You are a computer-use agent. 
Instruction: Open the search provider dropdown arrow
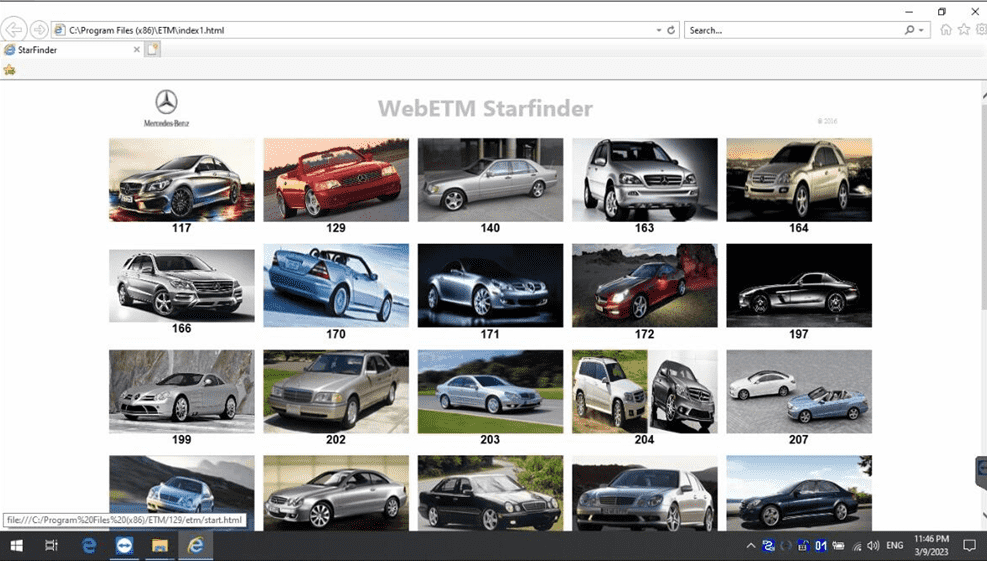coord(921,30)
